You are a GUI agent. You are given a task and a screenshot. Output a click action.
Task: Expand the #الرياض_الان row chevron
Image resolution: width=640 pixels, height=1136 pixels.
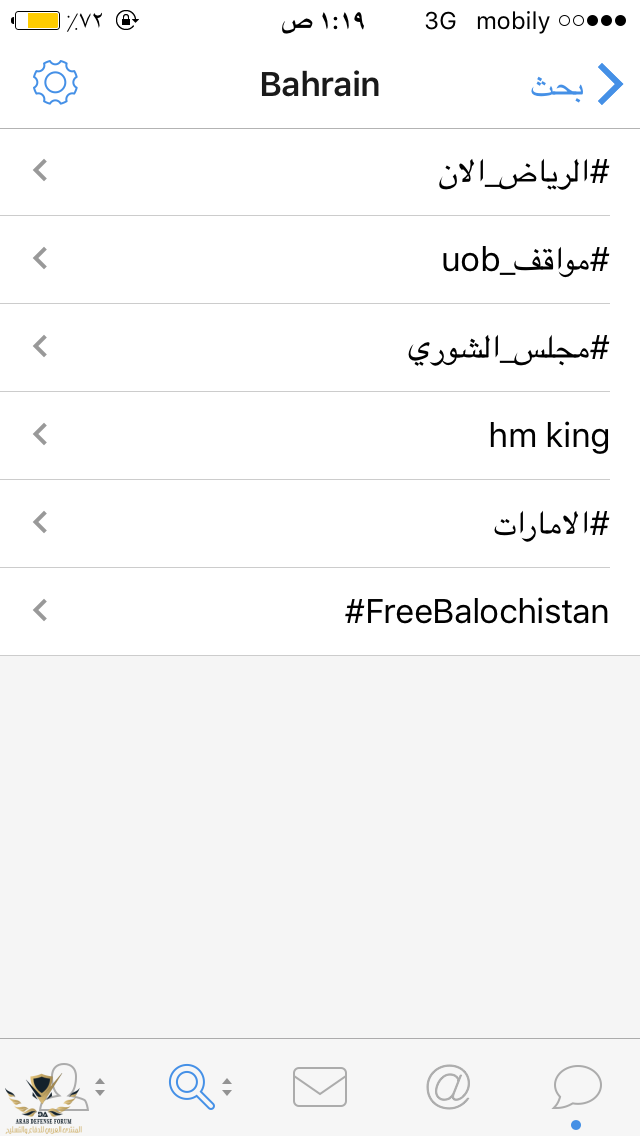tap(40, 171)
